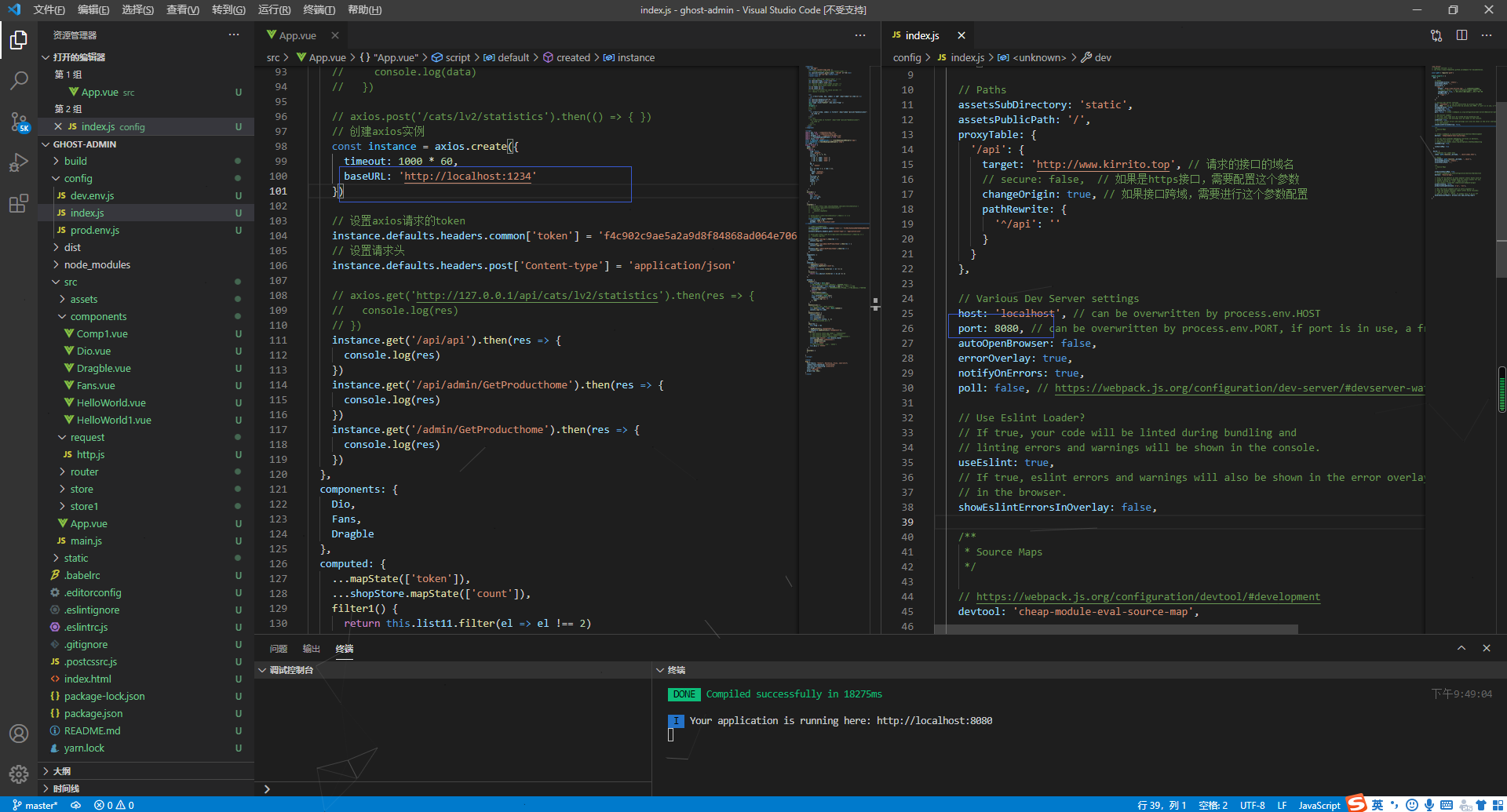Click the master branch status item

coord(35,805)
